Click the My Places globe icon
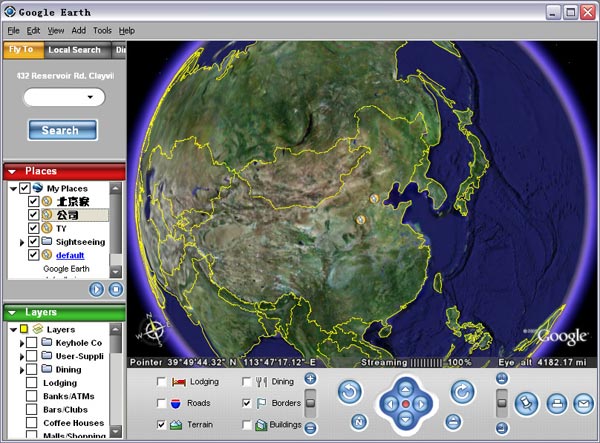Screen dimensions: 600x443 [38, 187]
